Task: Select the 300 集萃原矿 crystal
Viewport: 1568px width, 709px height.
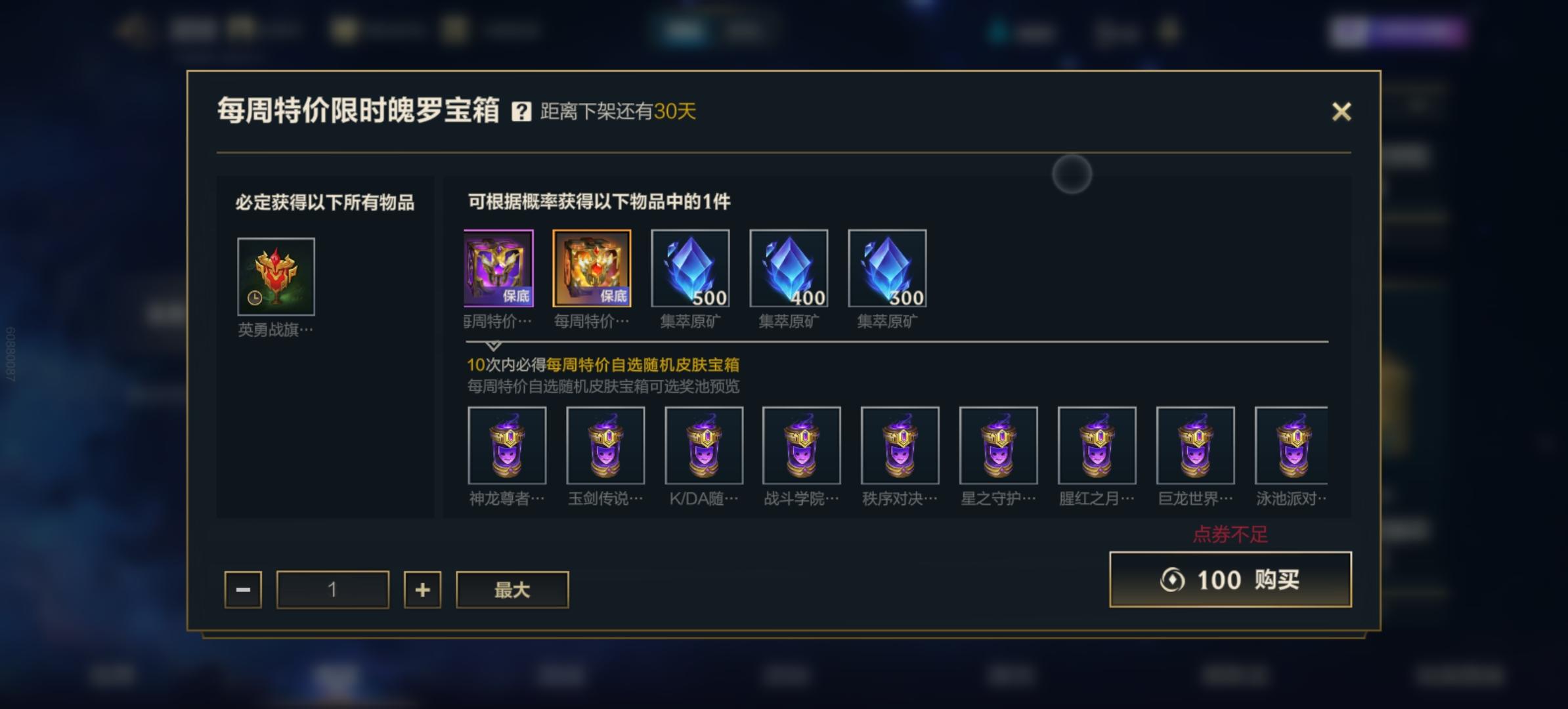Action: point(887,268)
